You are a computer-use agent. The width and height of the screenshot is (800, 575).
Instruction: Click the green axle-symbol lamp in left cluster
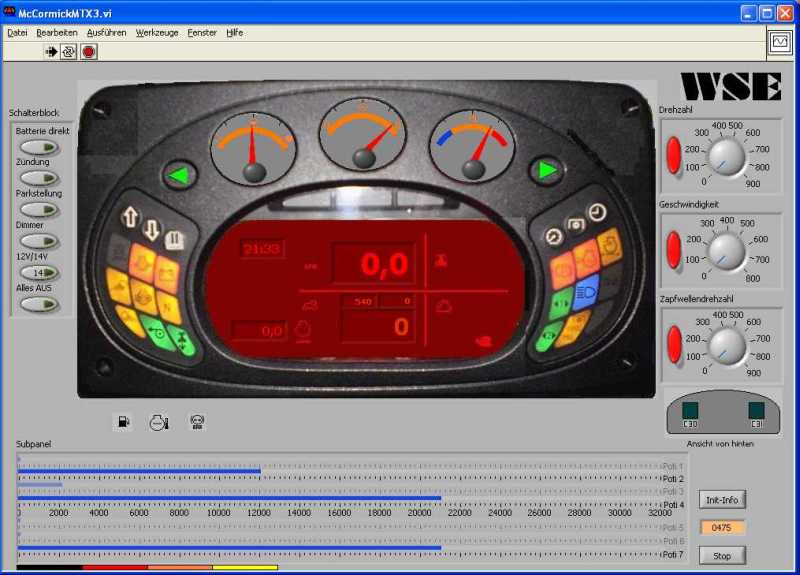[x=182, y=340]
